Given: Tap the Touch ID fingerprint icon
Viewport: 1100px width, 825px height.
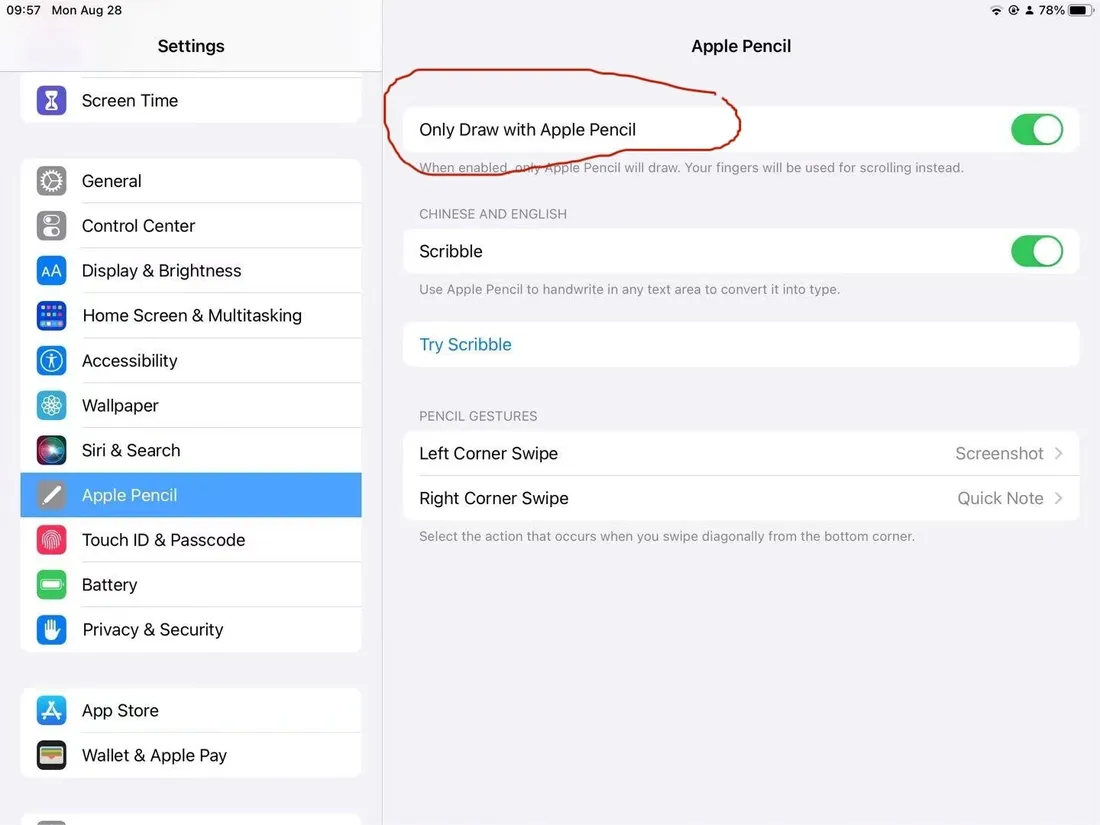Looking at the screenshot, I should [51, 540].
